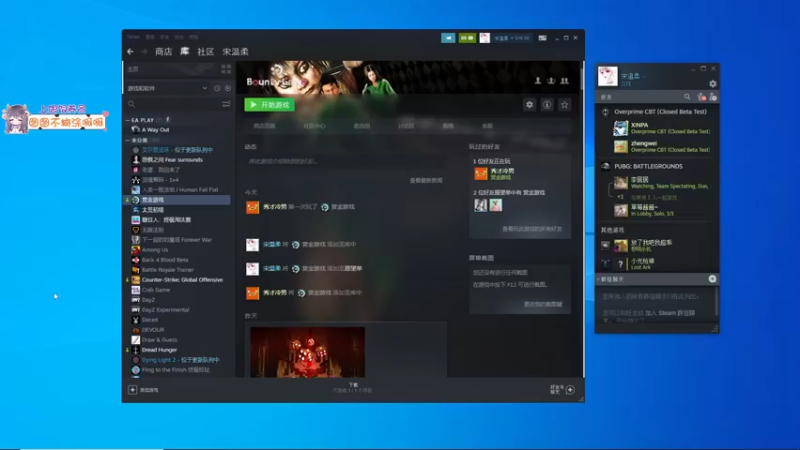This screenshot has width=800, height=450.
Task: Select A Way Out in library
Action: point(155,130)
